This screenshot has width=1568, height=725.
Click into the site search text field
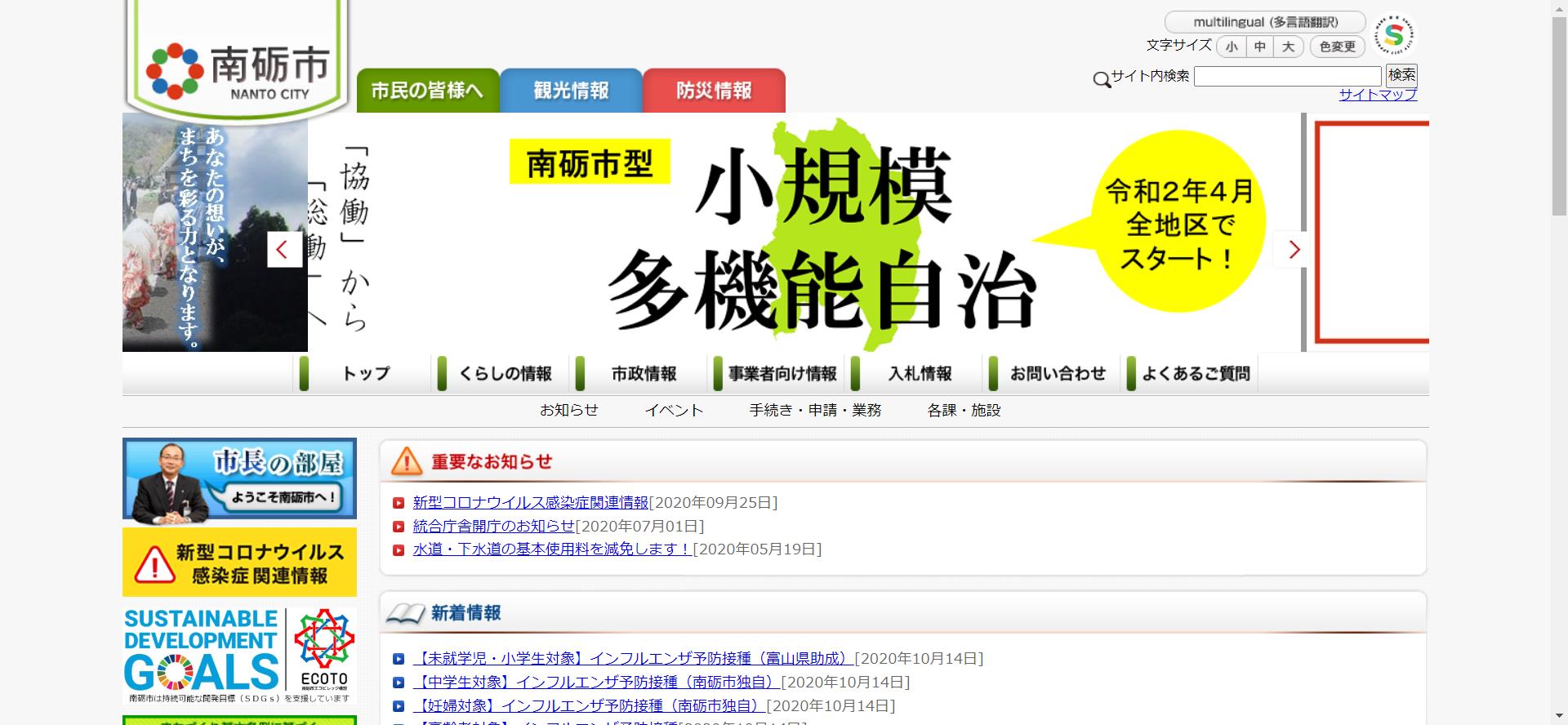[1287, 77]
